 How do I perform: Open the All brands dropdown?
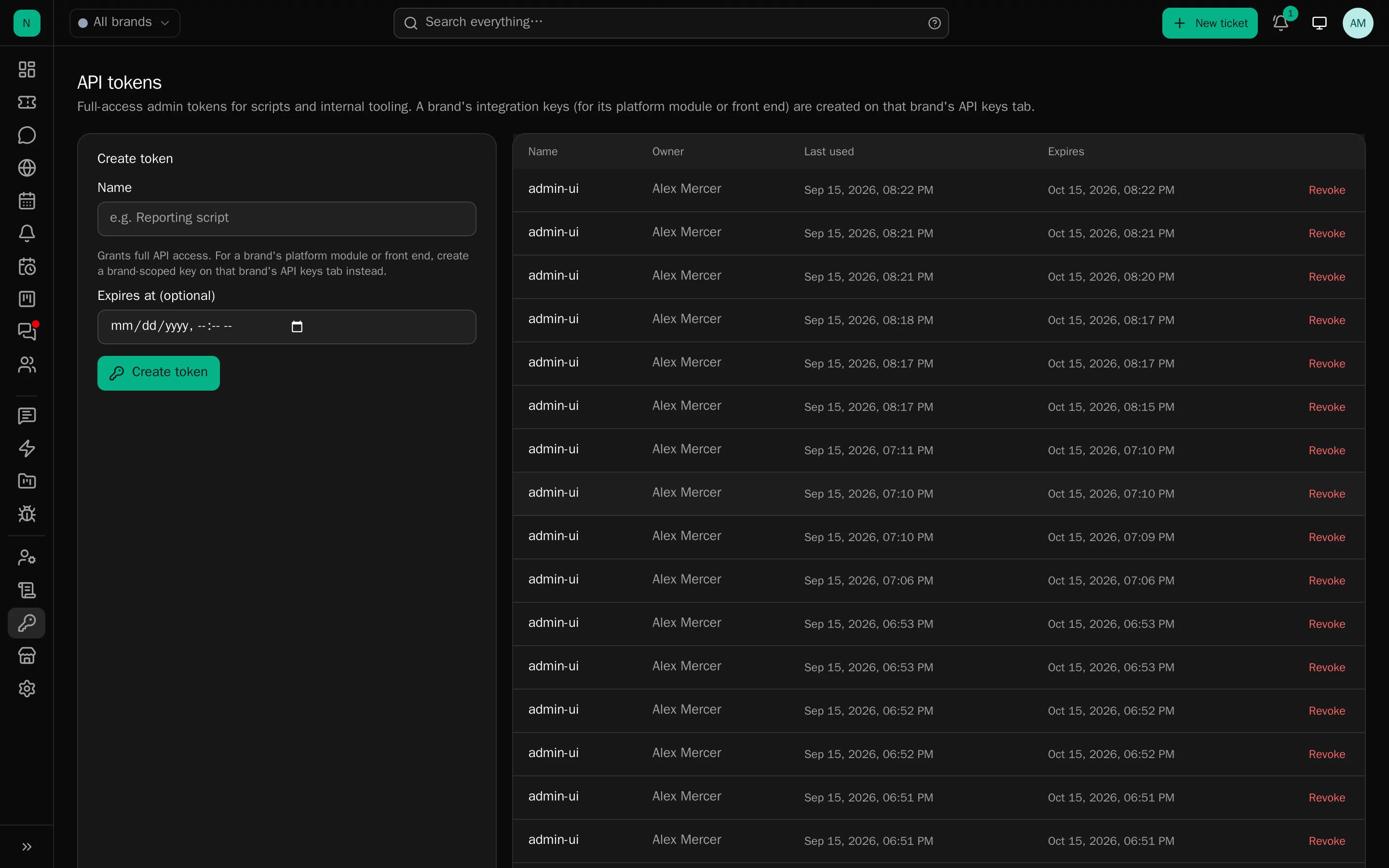click(x=124, y=23)
